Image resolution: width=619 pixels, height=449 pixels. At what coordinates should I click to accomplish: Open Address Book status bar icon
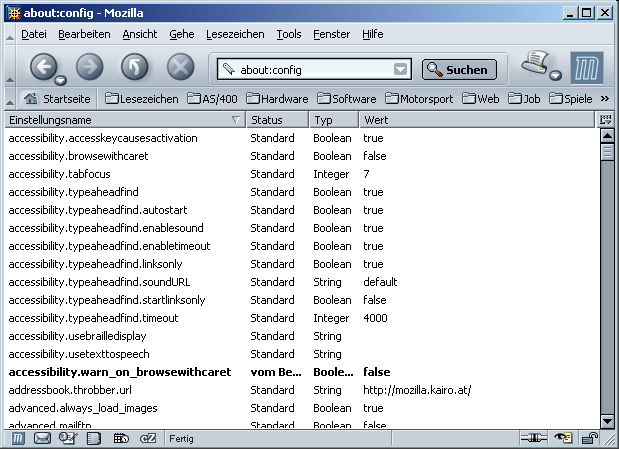click(x=94, y=438)
